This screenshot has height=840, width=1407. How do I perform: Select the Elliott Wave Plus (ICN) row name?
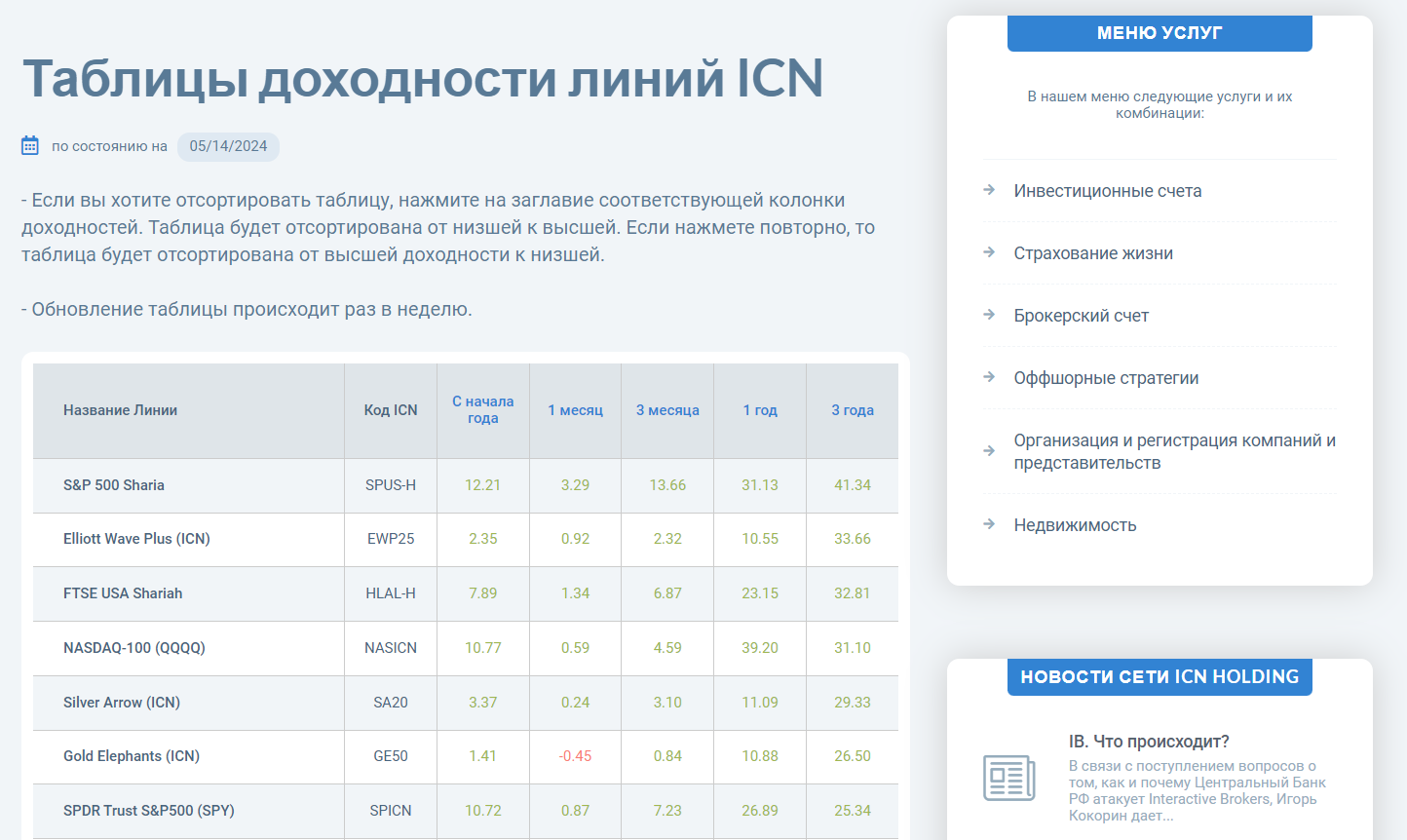136,539
